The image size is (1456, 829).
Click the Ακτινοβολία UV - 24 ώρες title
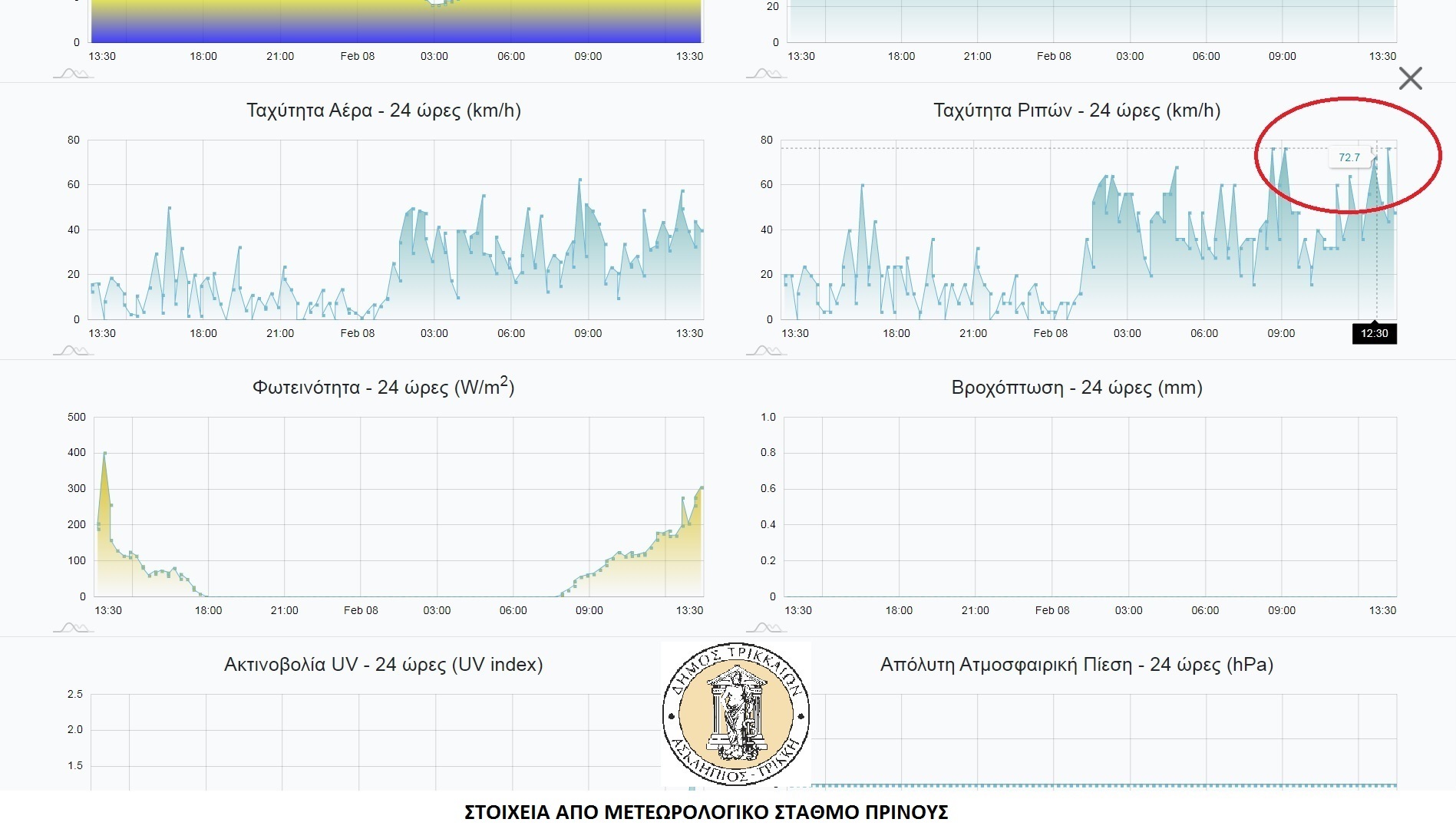click(x=384, y=665)
